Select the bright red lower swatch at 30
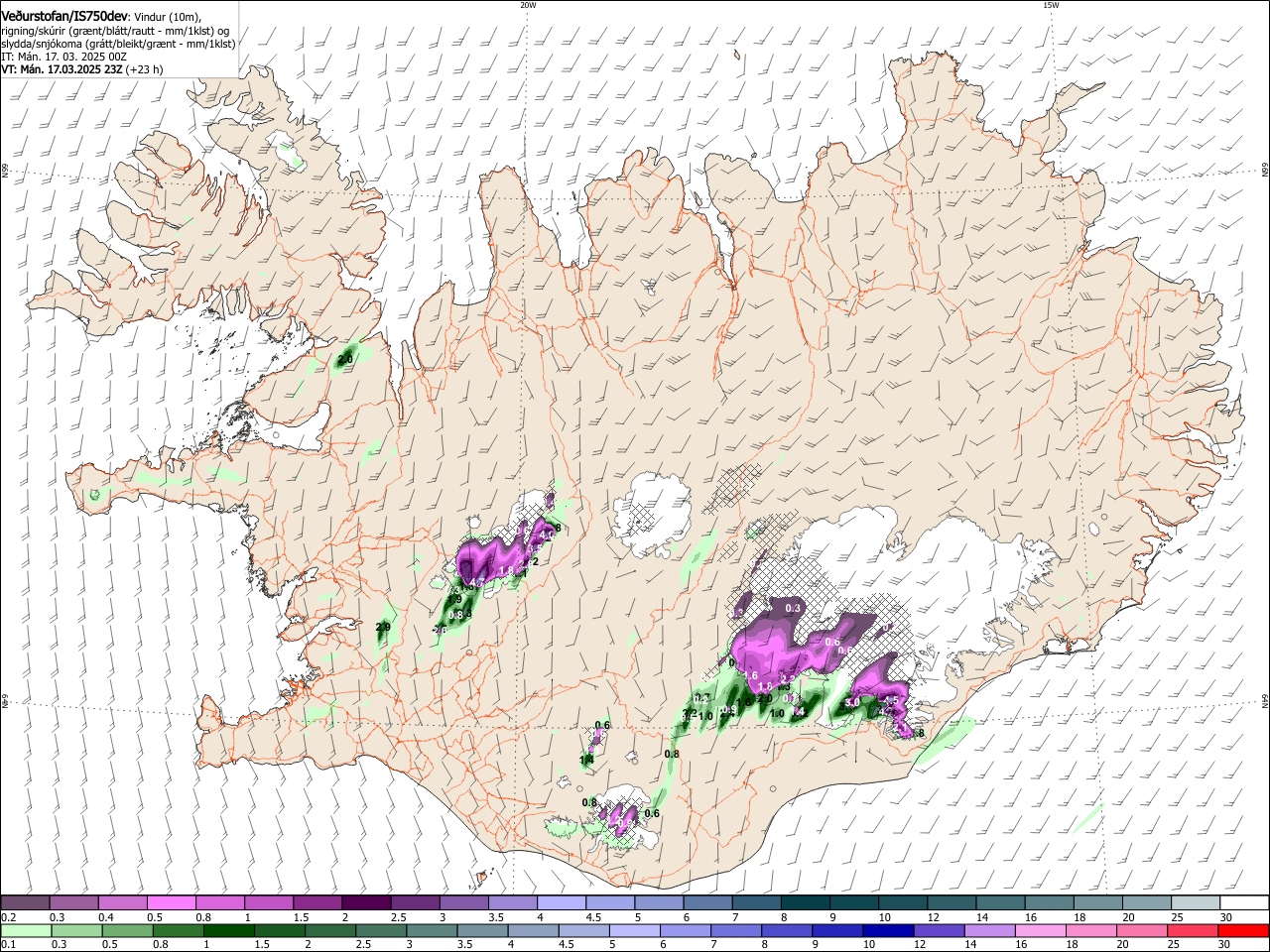Viewport: 1270px width, 952px height. click(x=1243, y=930)
